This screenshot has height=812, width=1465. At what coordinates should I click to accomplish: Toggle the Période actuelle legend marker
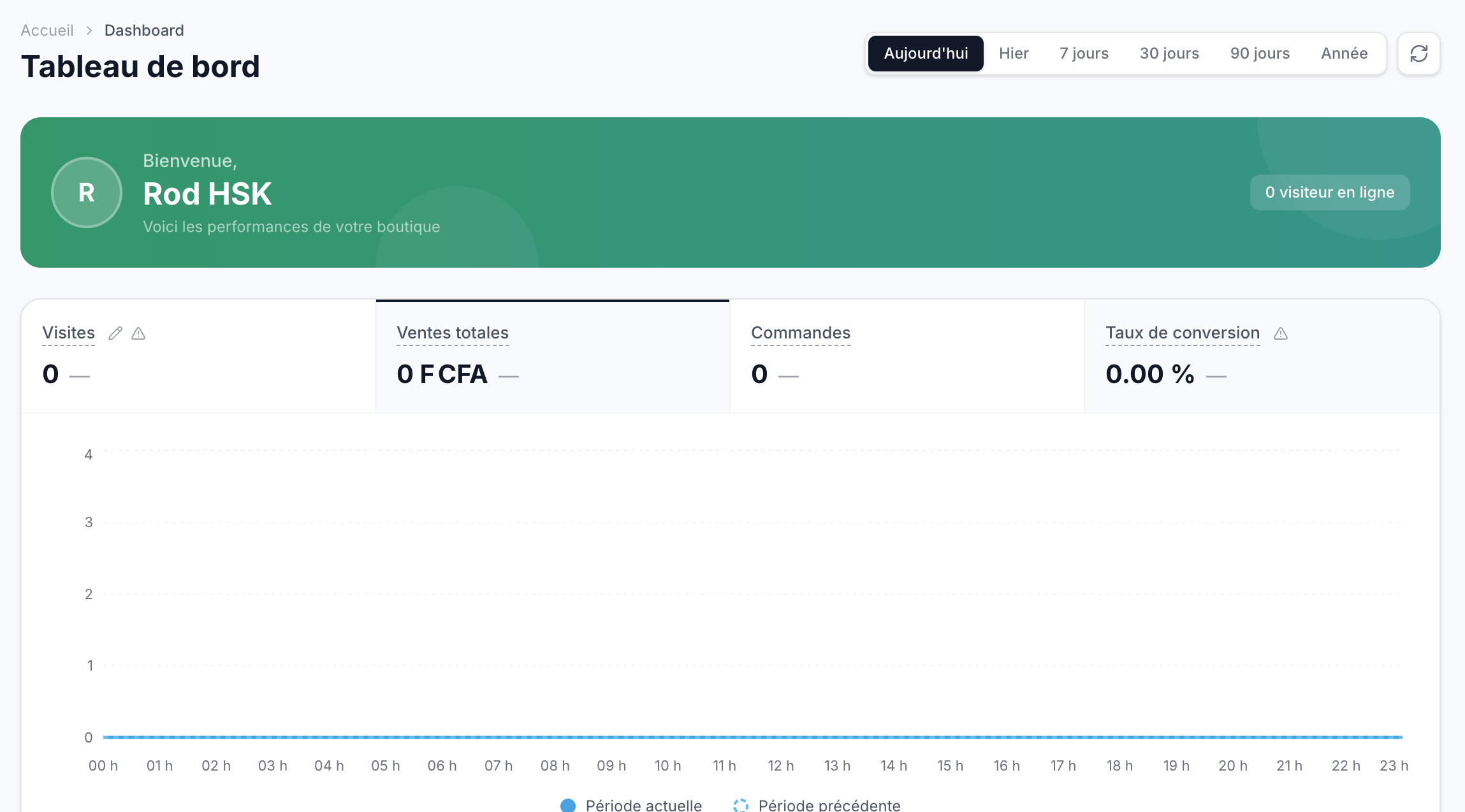click(568, 805)
